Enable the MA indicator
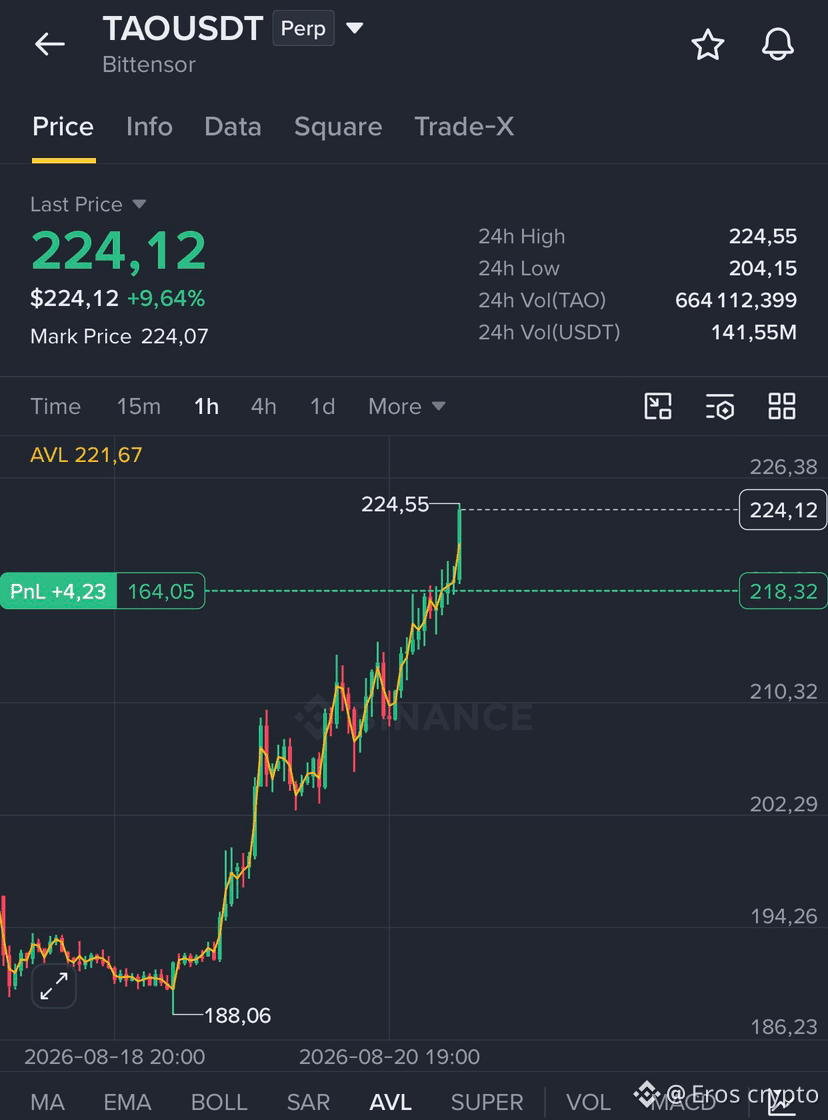The width and height of the screenshot is (828, 1120). [x=48, y=1101]
